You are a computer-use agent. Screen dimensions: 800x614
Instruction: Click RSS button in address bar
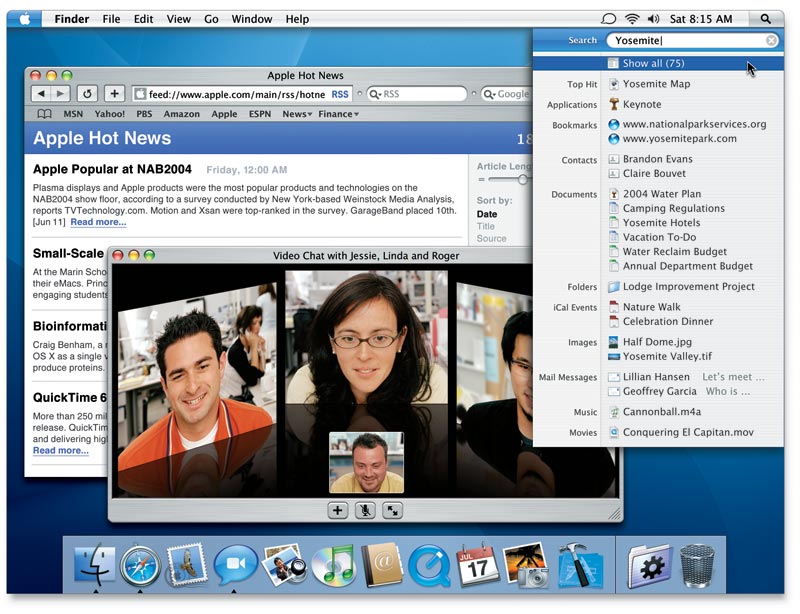pyautogui.click(x=340, y=94)
